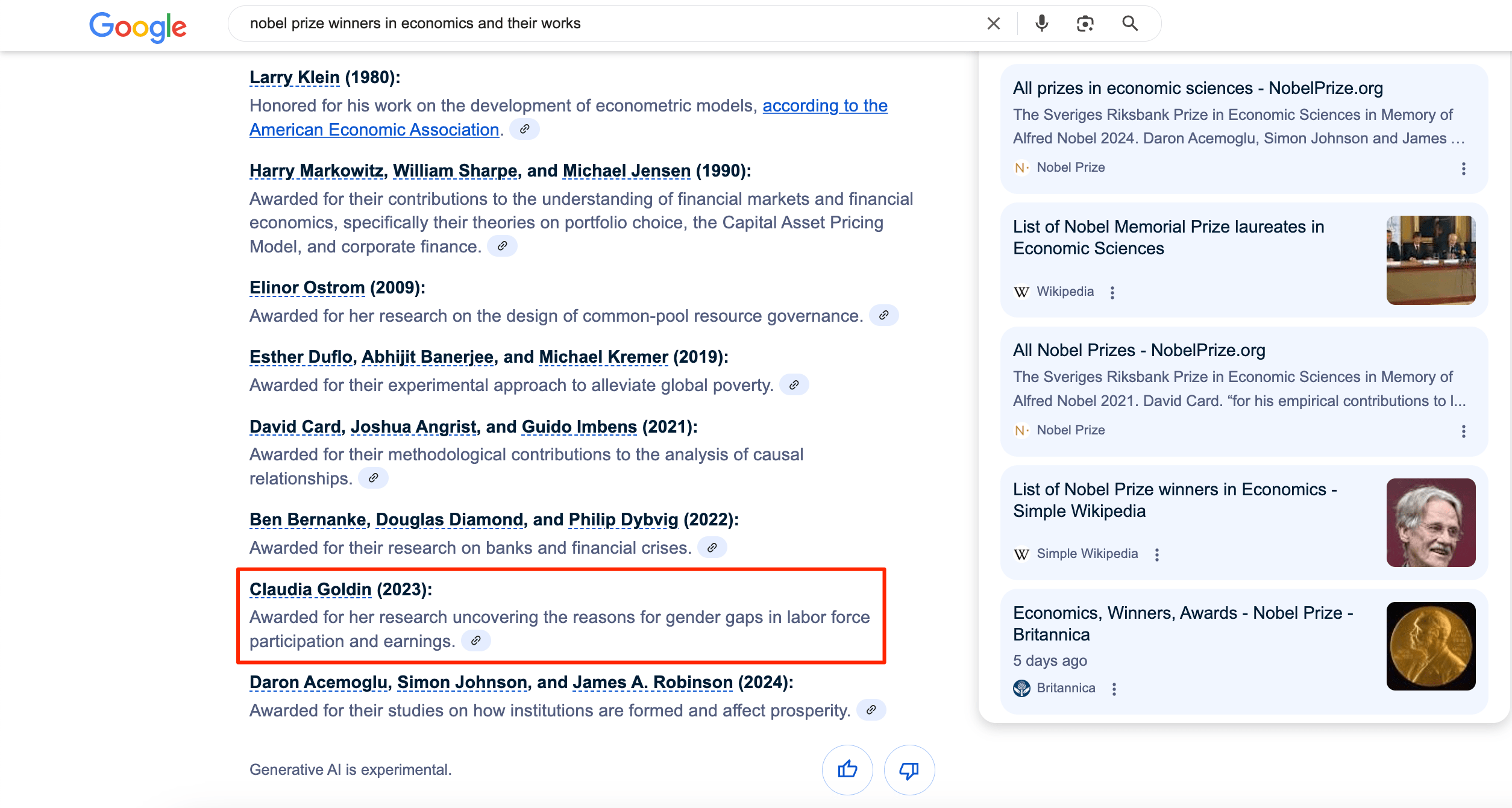Viewport: 1512px width, 808px height.
Task: Open the Claudia Goldin link
Action: pyautogui.click(x=310, y=590)
